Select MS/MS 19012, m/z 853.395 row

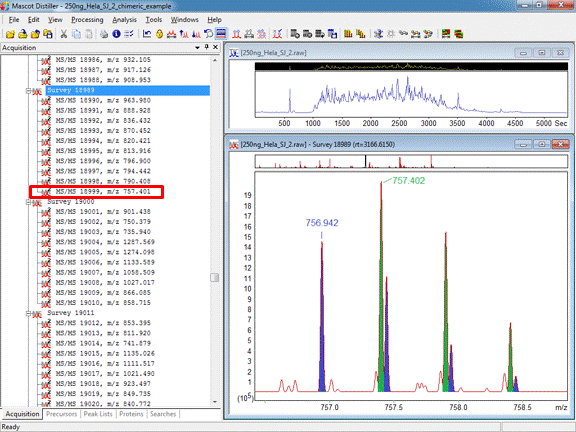tap(103, 323)
